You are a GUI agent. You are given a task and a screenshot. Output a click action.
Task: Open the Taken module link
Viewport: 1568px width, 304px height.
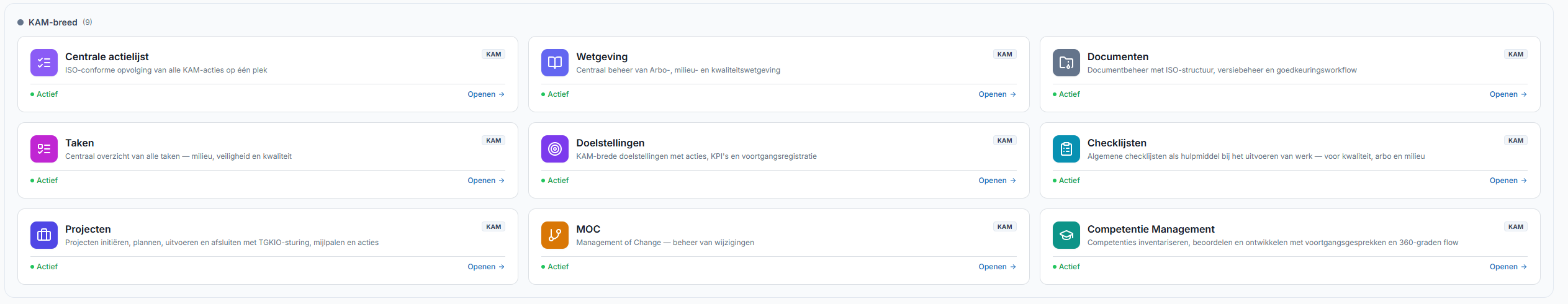(x=486, y=181)
